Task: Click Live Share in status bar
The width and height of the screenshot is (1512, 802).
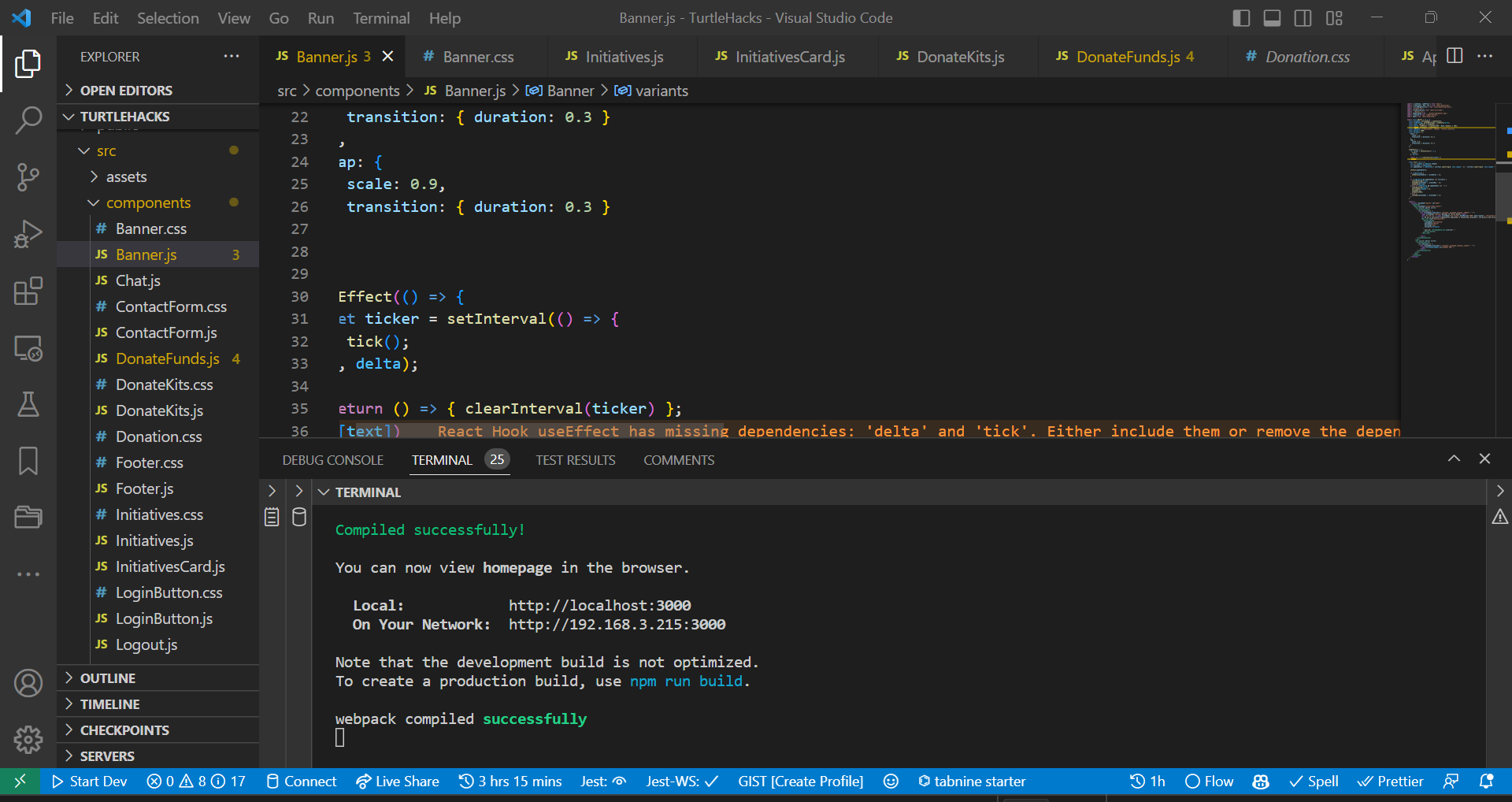Action: 398,782
